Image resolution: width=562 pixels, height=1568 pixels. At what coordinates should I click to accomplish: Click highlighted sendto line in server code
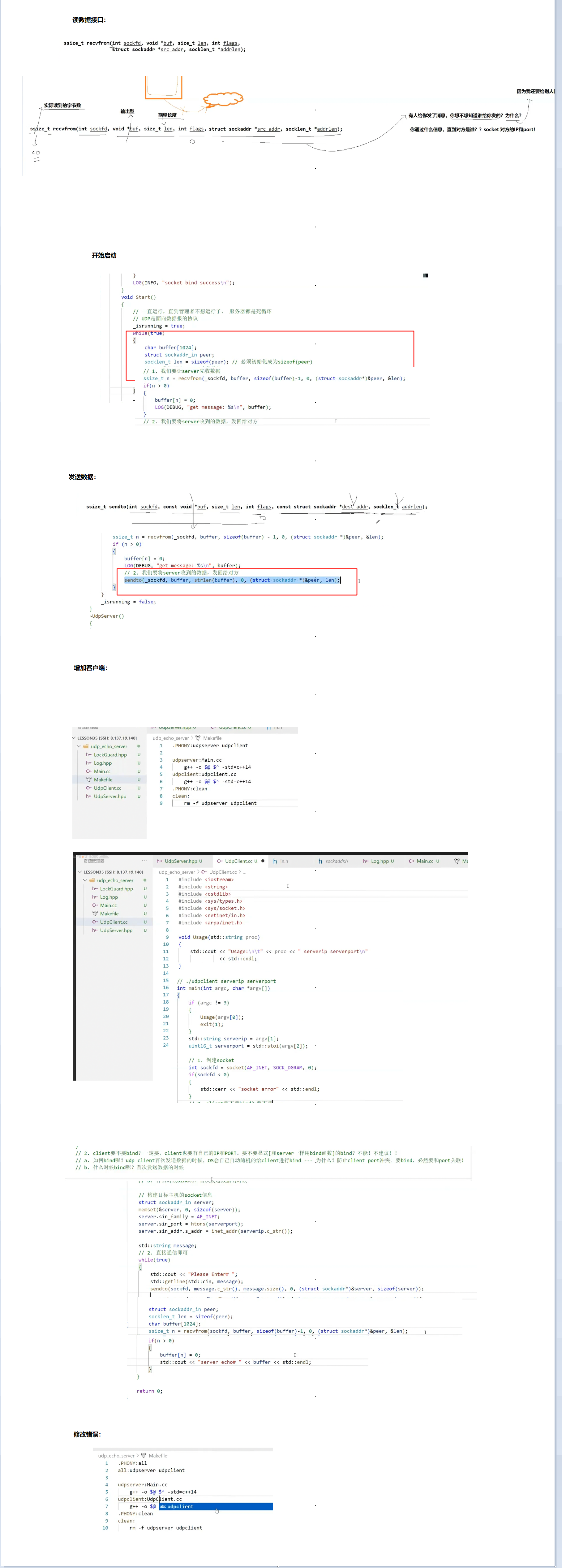pos(232,580)
